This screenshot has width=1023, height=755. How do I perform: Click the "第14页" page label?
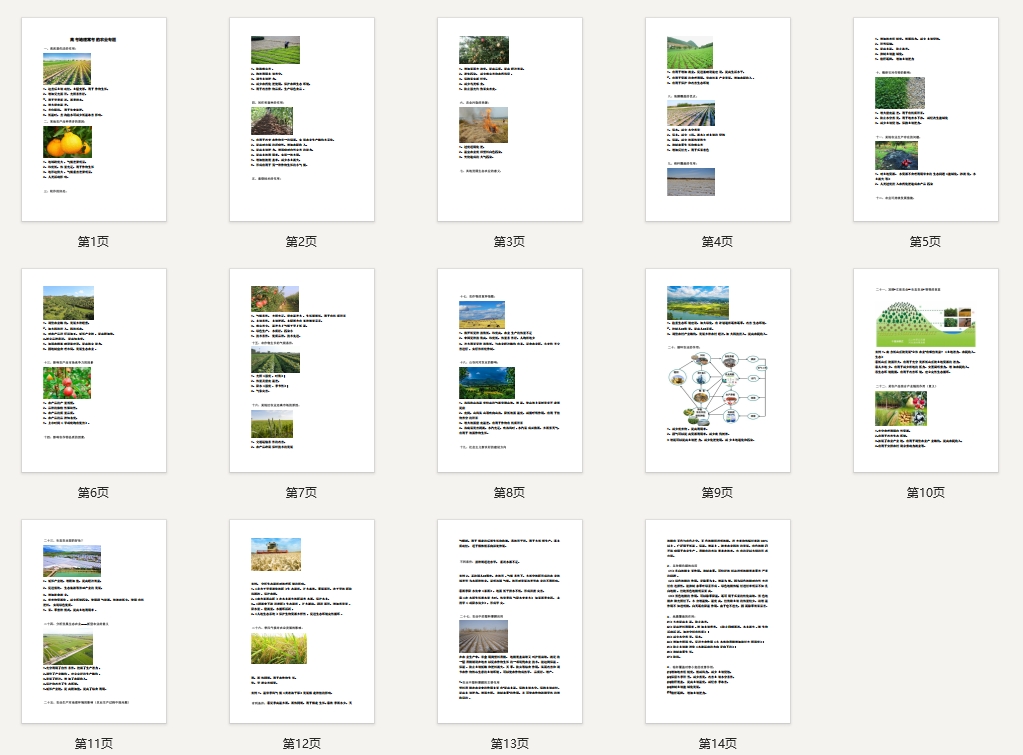tap(717, 744)
